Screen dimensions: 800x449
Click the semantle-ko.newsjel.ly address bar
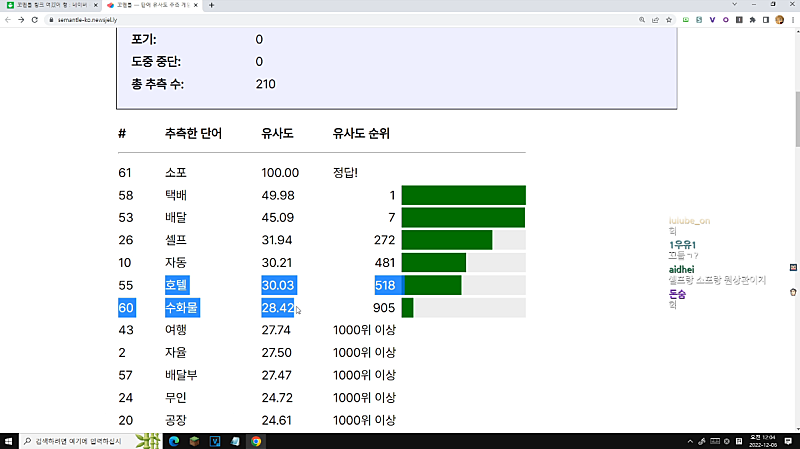[x=300, y=19]
